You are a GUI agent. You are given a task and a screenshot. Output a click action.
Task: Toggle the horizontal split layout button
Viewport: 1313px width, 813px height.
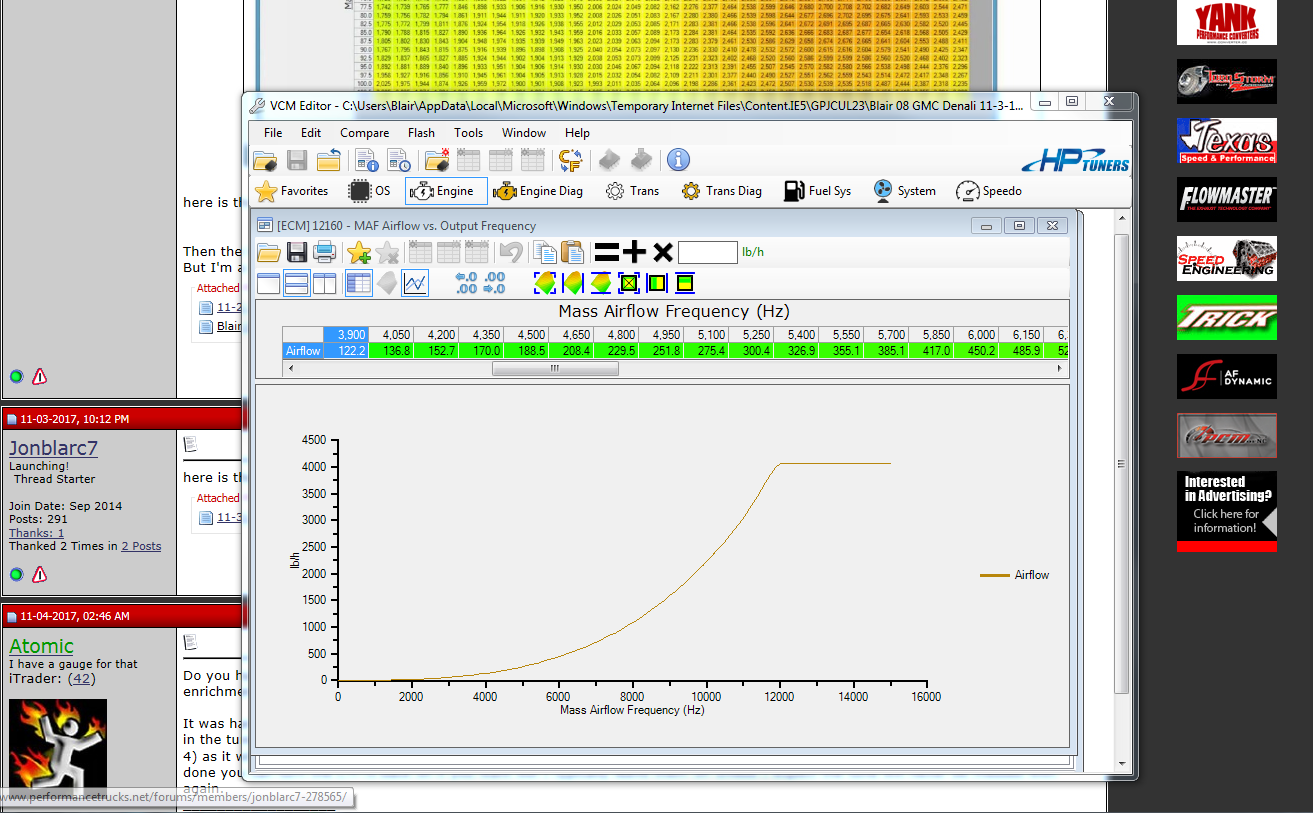pos(297,284)
